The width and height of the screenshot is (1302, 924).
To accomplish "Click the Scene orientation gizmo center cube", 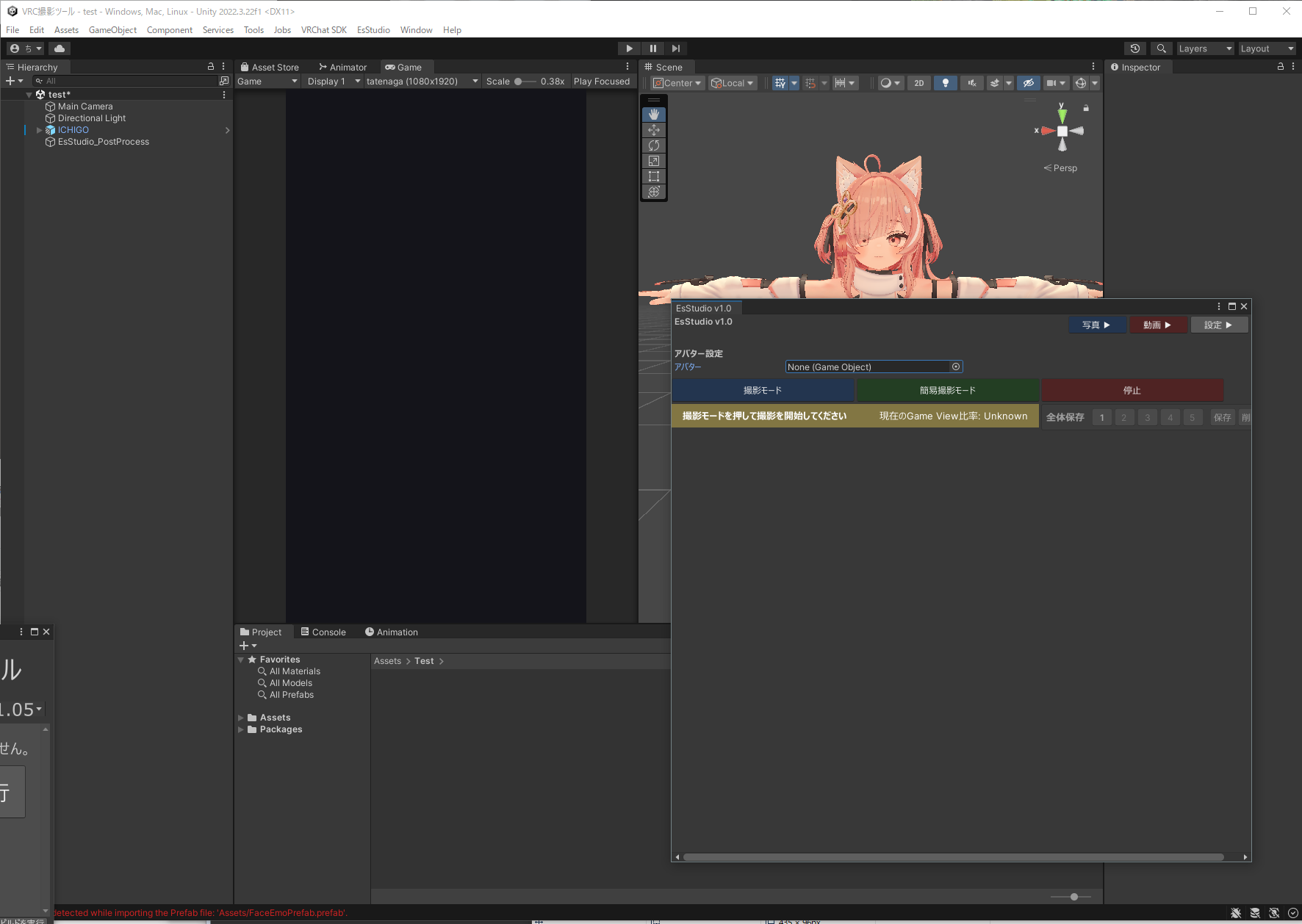I will (1062, 131).
